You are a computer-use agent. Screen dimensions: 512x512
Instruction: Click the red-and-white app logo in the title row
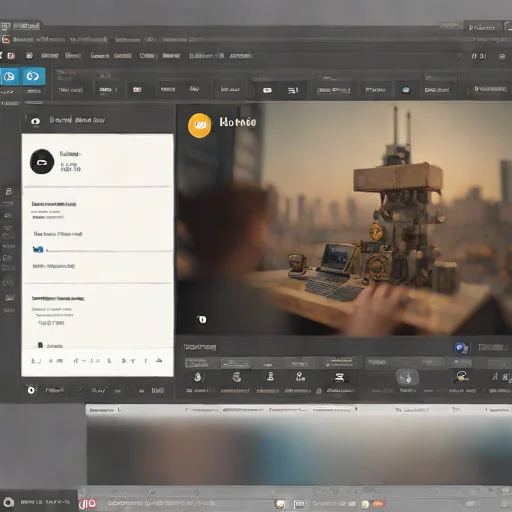[x=6, y=40]
